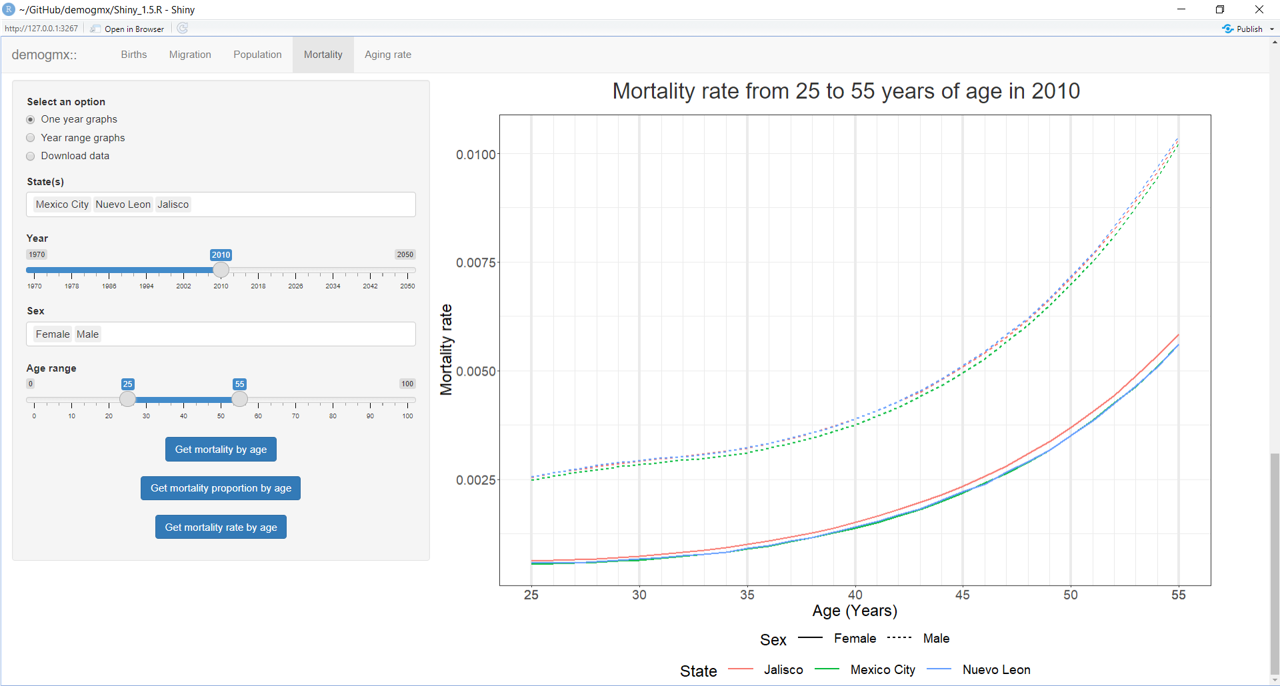Click the Publish icon
1280x686 pixels.
click(1228, 29)
